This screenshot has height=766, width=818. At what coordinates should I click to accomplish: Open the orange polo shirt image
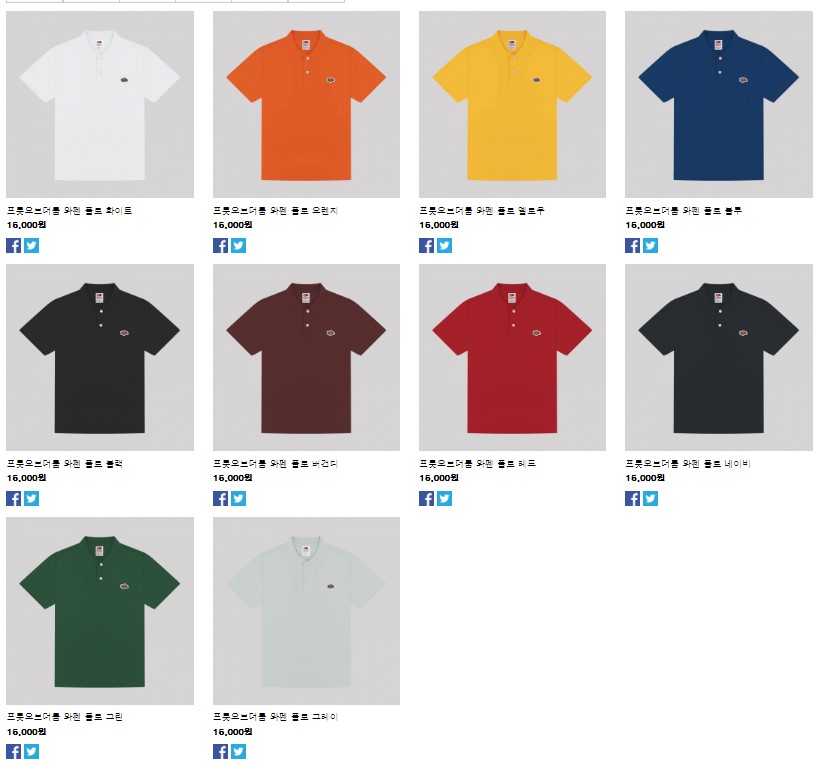pyautogui.click(x=306, y=104)
